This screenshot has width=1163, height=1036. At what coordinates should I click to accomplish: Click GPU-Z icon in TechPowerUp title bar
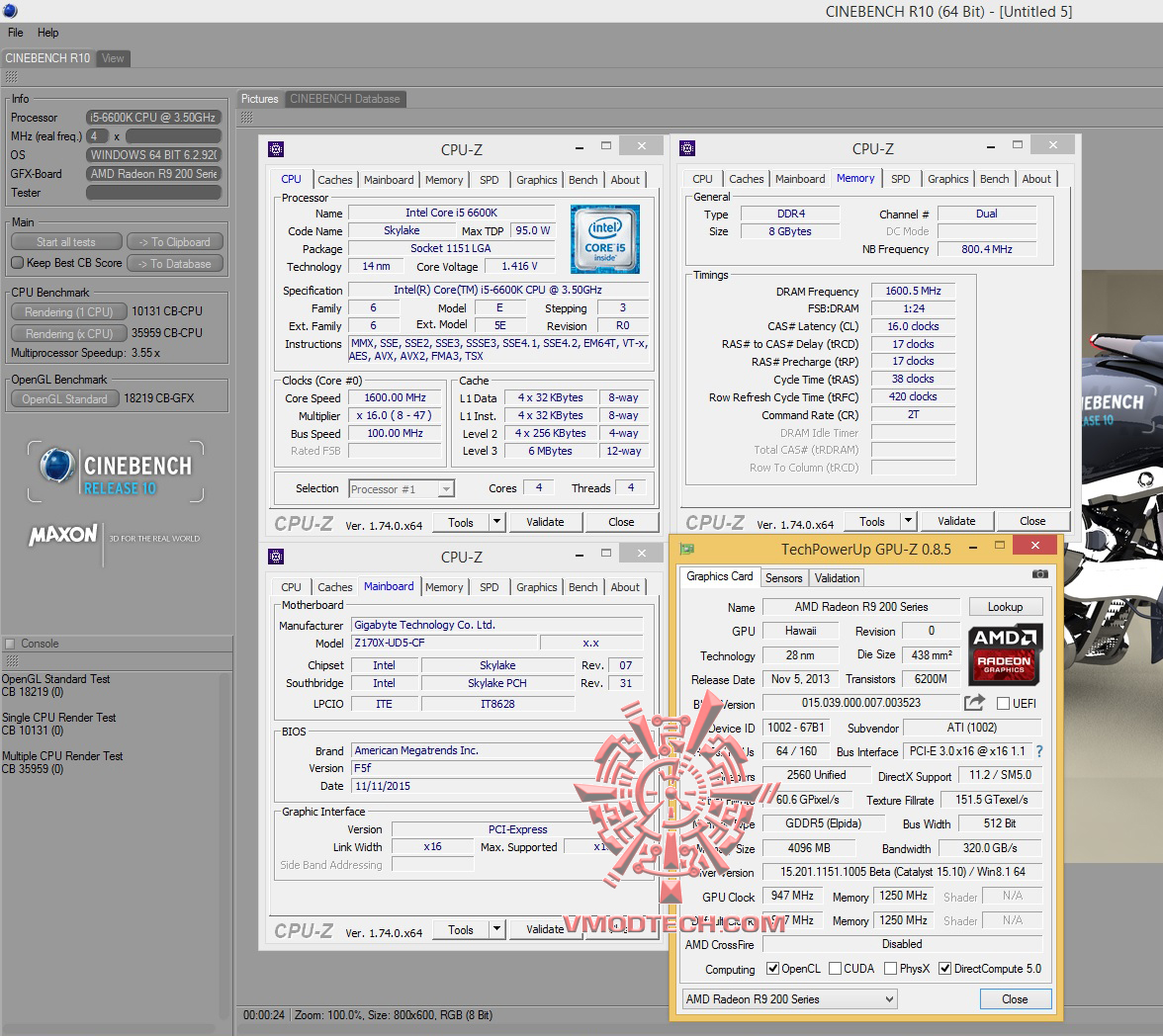point(686,549)
